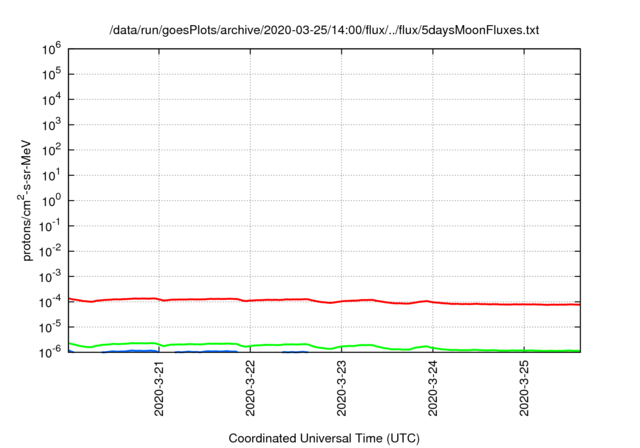Click the '2020-3-22' date tick label
Screen dimensions: 640x448
point(250,388)
